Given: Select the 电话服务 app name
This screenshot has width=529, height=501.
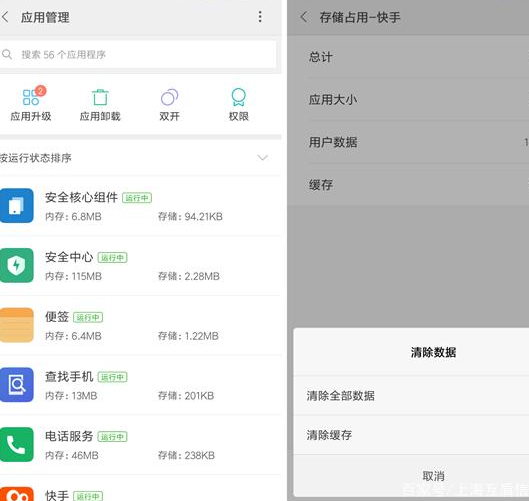Looking at the screenshot, I should (69, 436).
